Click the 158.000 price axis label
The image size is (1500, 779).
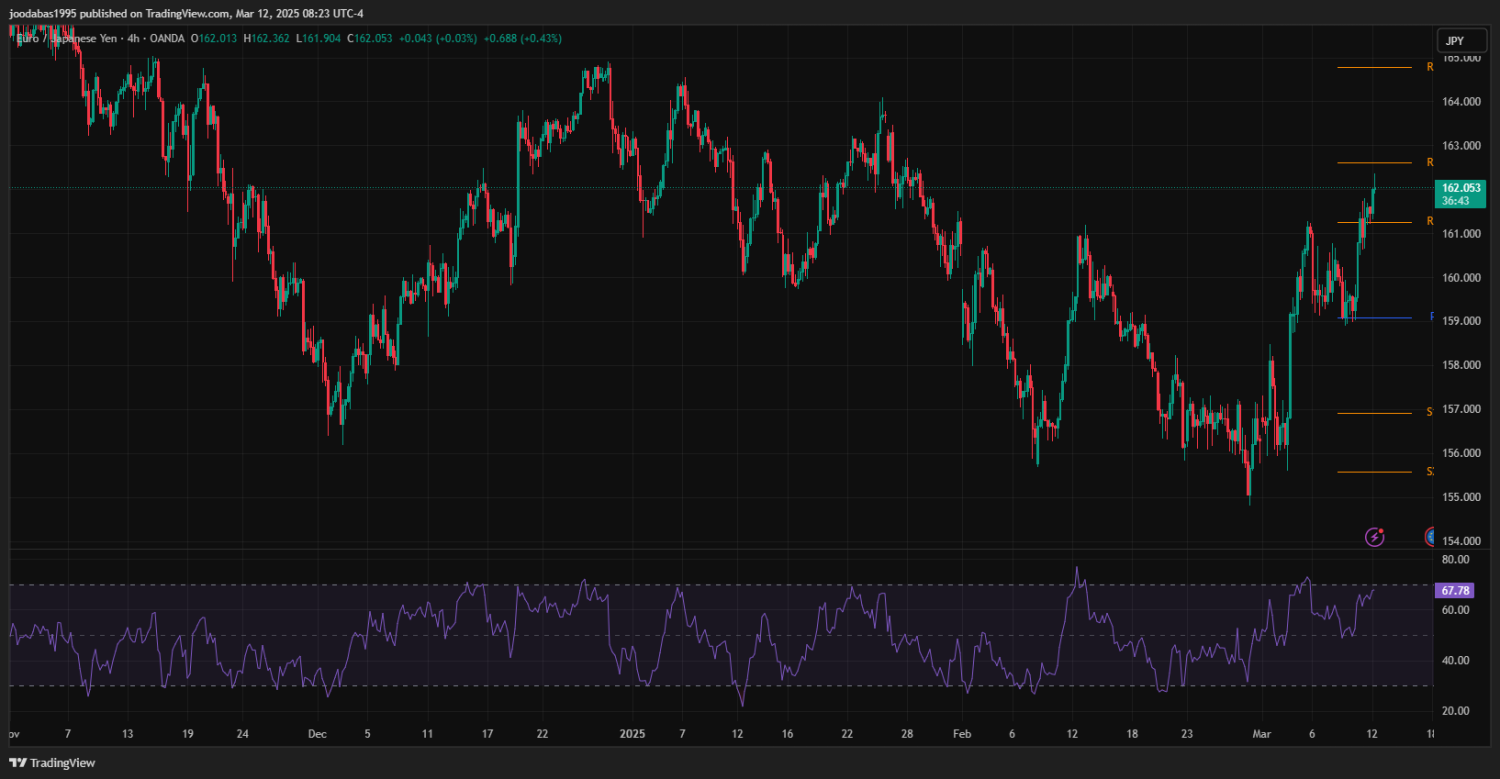click(x=1461, y=365)
